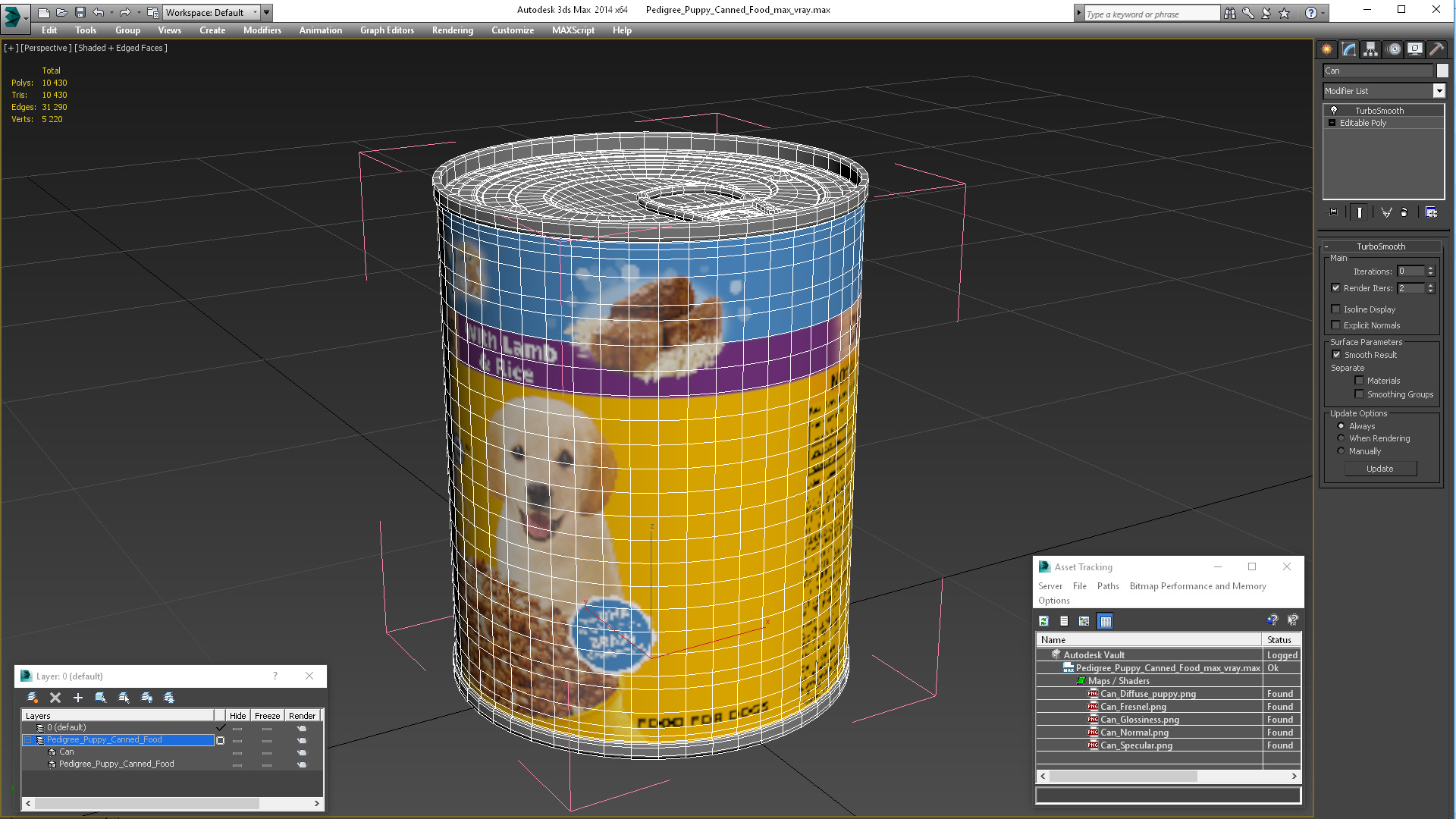
Task: Open the Rendering menu
Action: click(453, 30)
